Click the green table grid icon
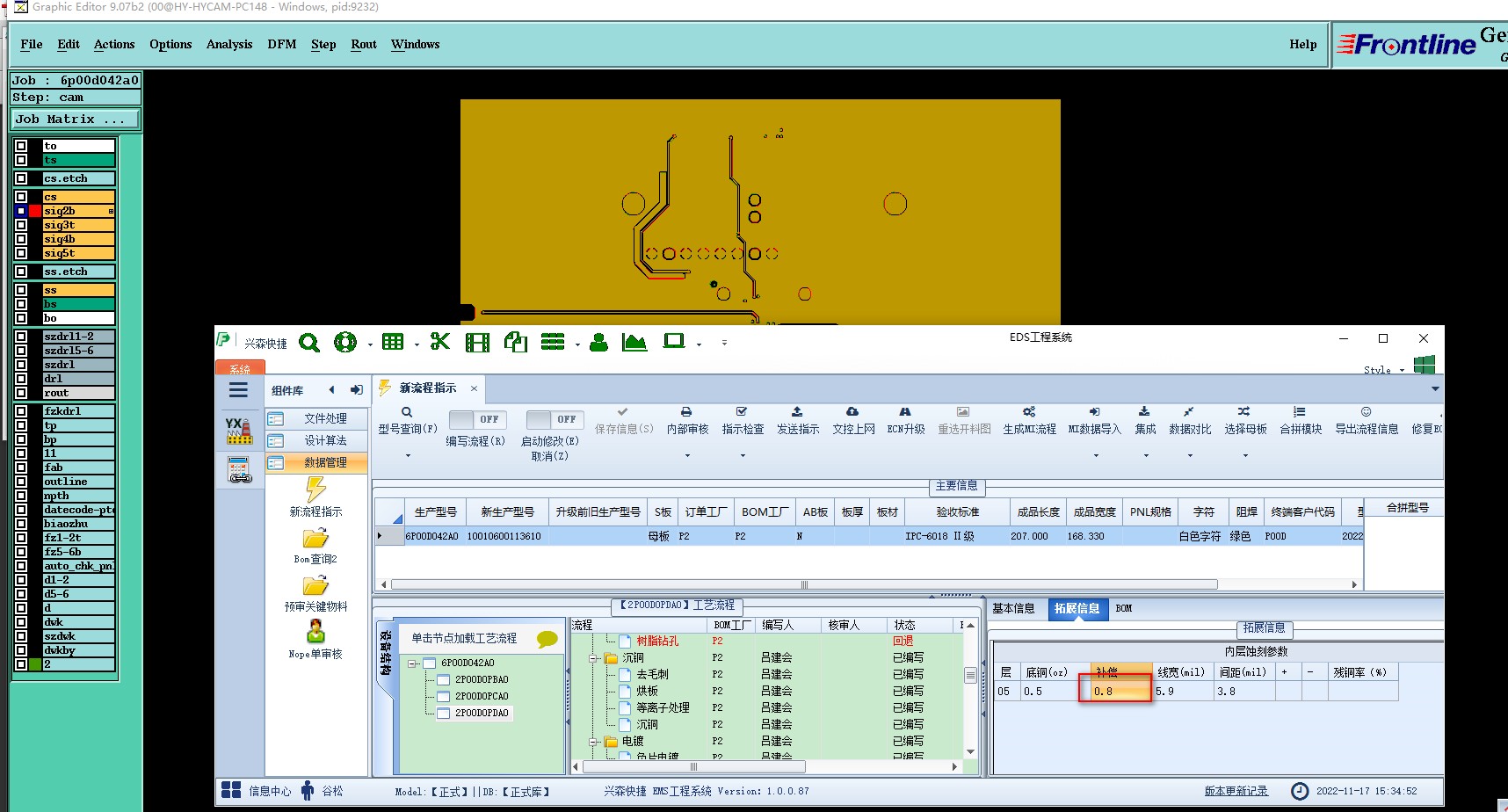The height and width of the screenshot is (812, 1508). (393, 343)
